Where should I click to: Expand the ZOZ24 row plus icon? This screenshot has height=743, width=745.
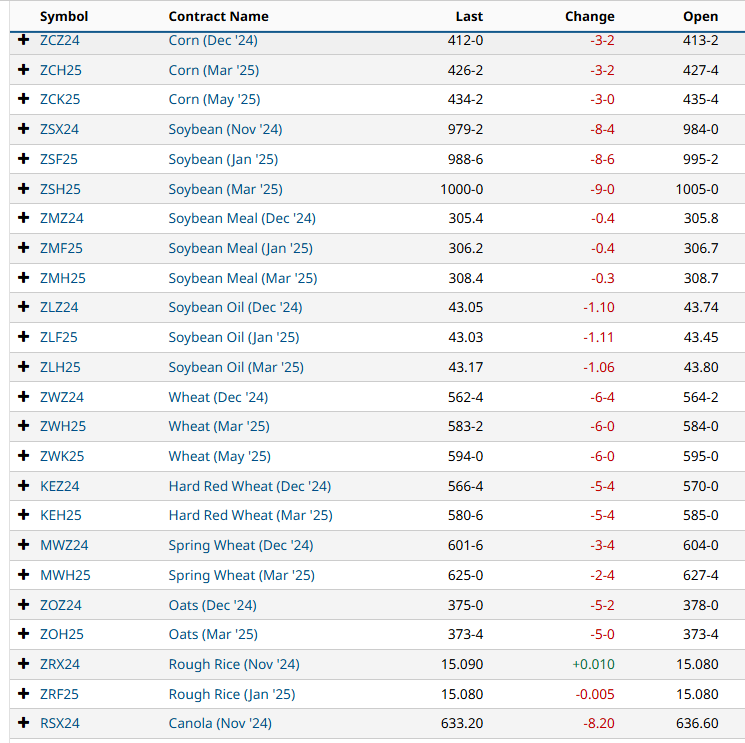[x=23, y=605]
